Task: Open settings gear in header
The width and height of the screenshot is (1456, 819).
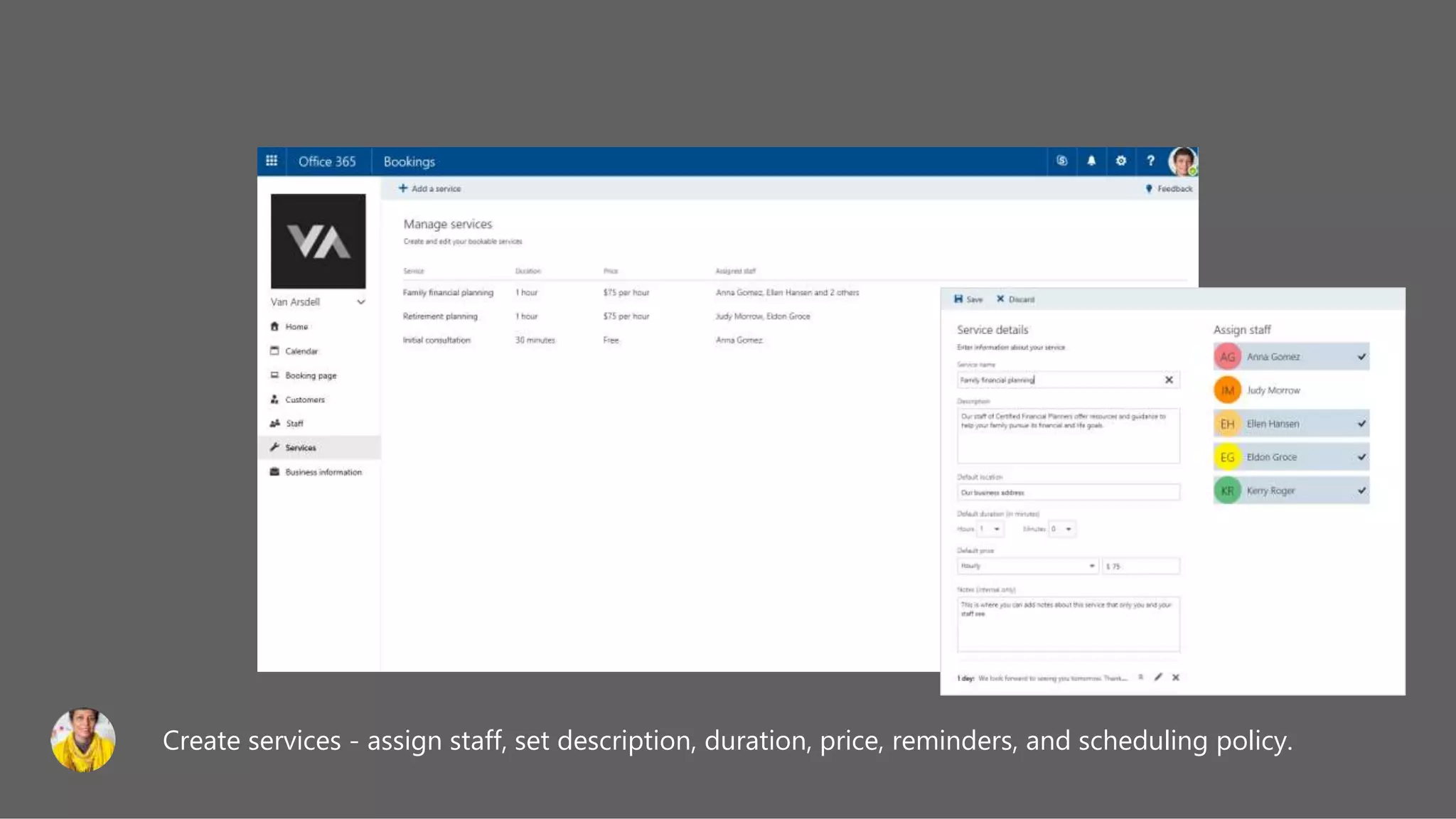Action: (x=1121, y=161)
